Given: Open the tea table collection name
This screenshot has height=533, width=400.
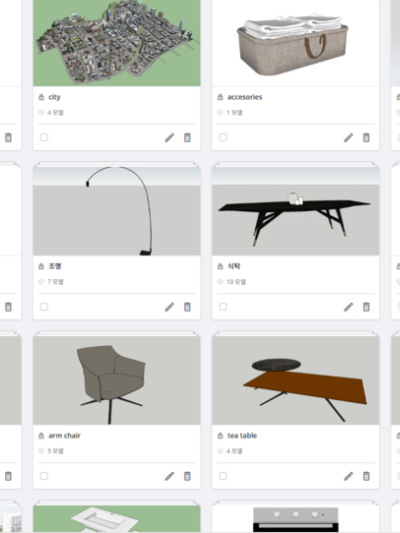Looking at the screenshot, I should click(242, 435).
